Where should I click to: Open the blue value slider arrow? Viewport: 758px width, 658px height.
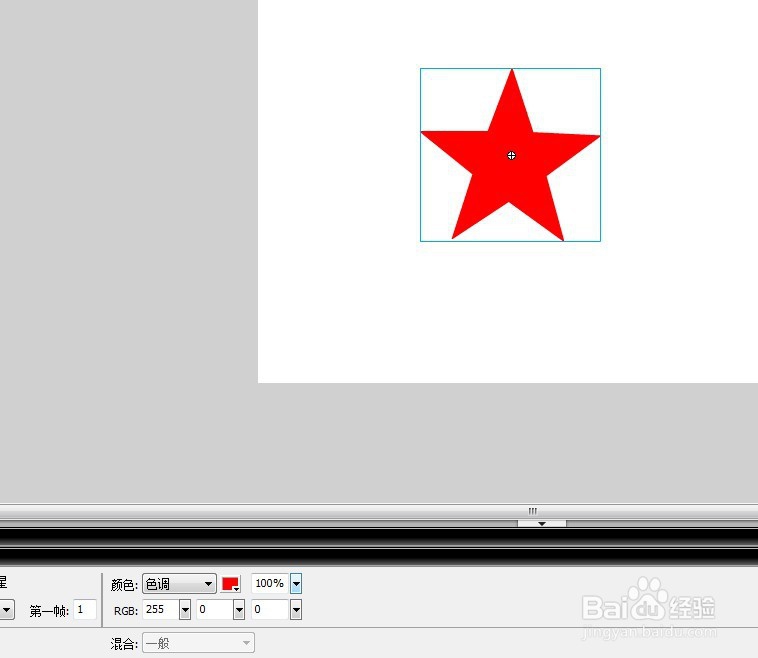[296, 610]
